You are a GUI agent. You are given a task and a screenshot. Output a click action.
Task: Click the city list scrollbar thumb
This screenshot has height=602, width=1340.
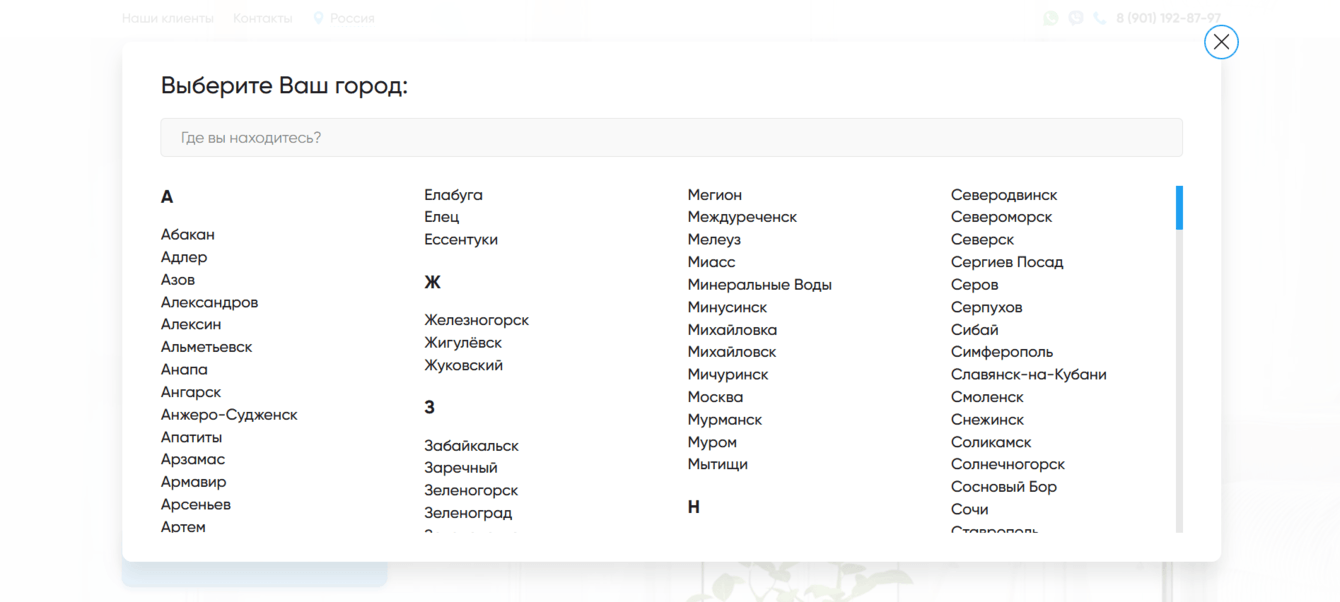pos(1179,208)
